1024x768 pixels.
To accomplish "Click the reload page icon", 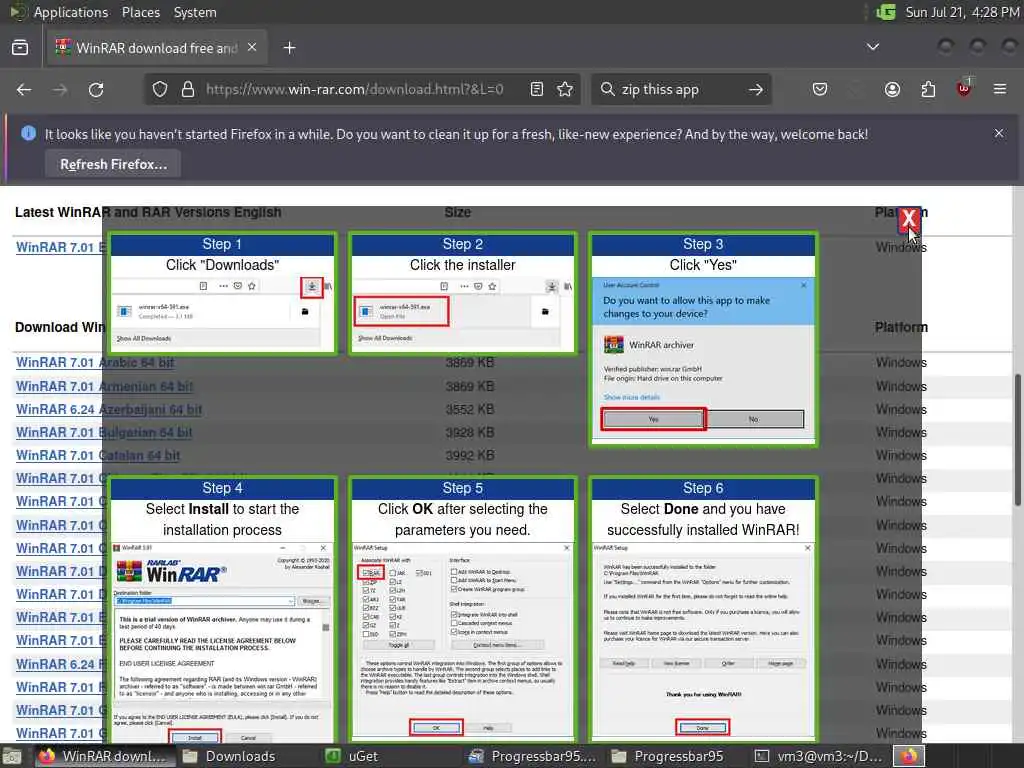I will pos(96,89).
